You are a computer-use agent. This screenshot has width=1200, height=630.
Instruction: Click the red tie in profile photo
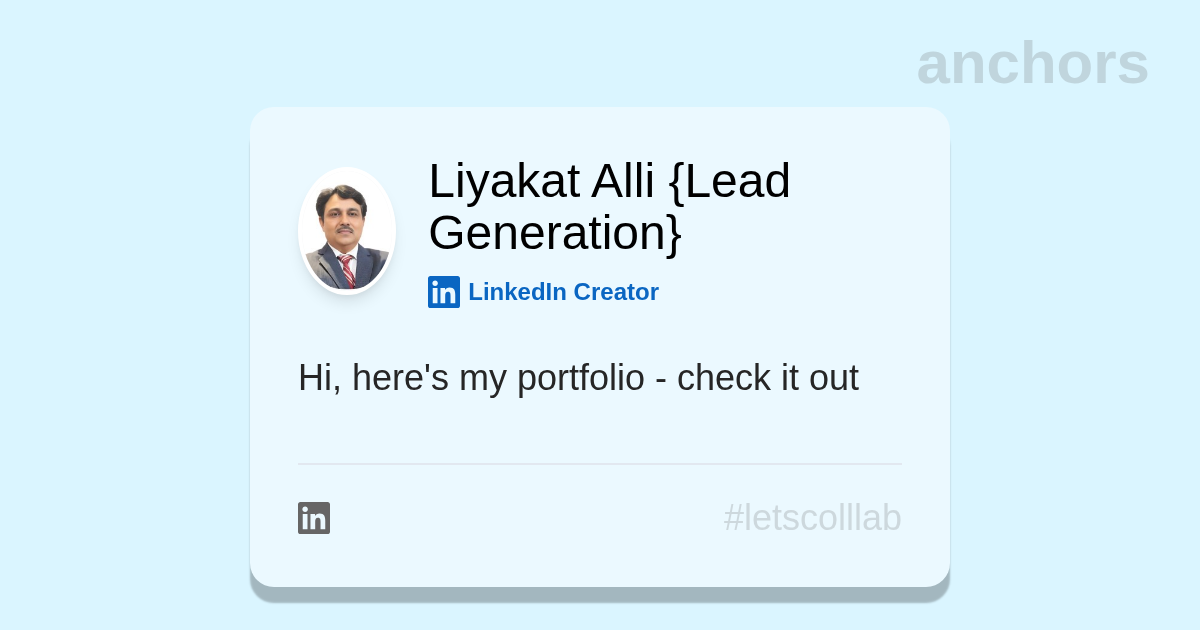[x=347, y=270]
